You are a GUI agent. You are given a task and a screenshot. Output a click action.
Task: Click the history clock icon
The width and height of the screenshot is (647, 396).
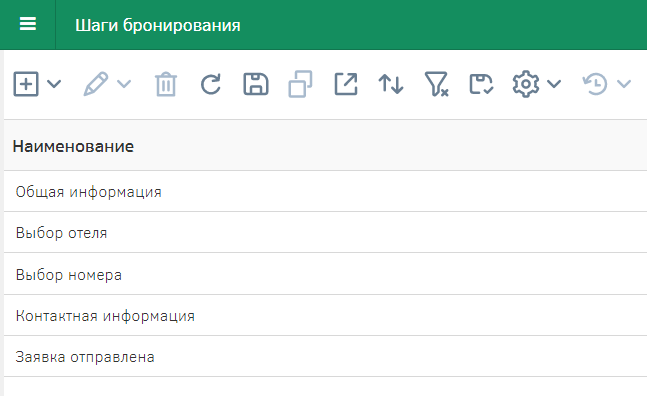tap(595, 84)
